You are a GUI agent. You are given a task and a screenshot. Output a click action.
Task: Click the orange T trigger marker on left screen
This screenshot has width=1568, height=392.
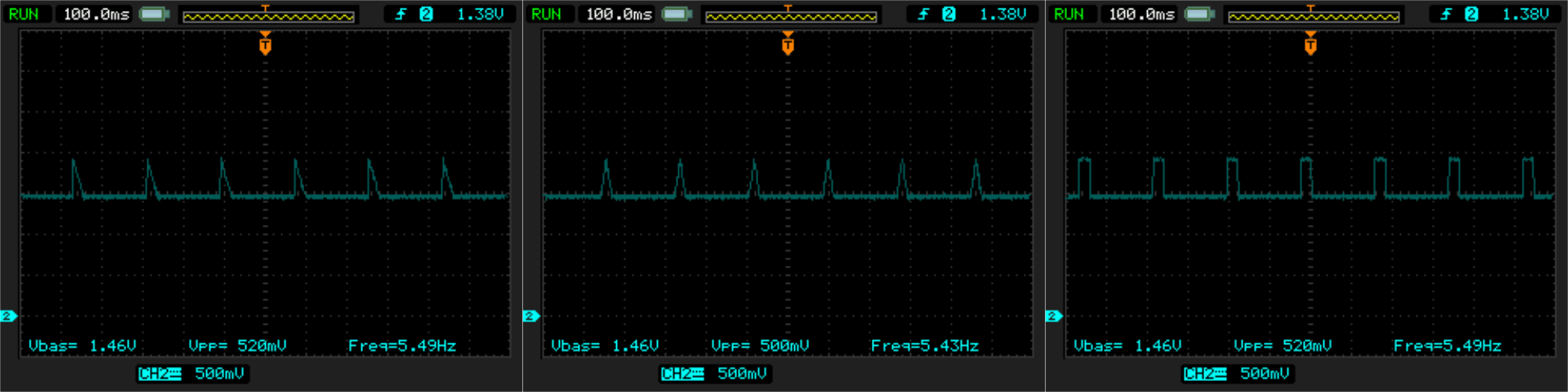(x=265, y=43)
